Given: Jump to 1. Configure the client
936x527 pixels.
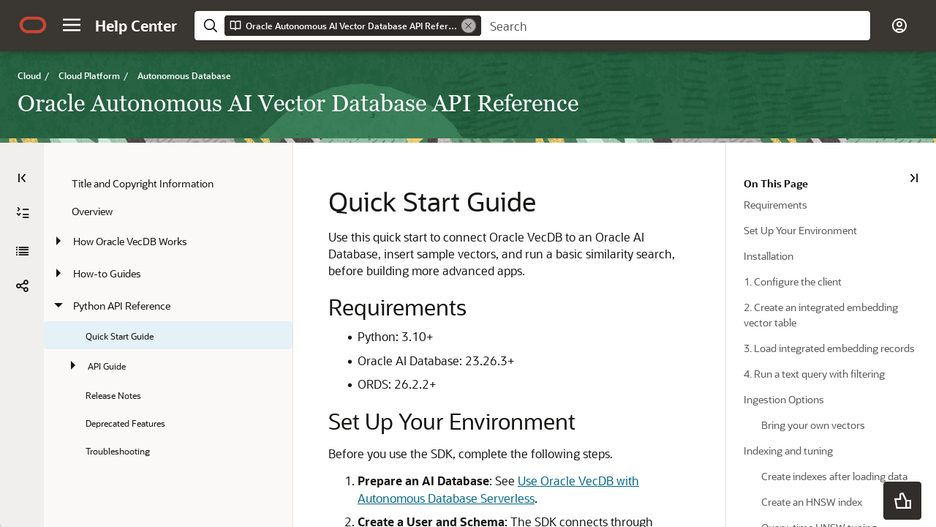Looking at the screenshot, I should click(x=792, y=282).
